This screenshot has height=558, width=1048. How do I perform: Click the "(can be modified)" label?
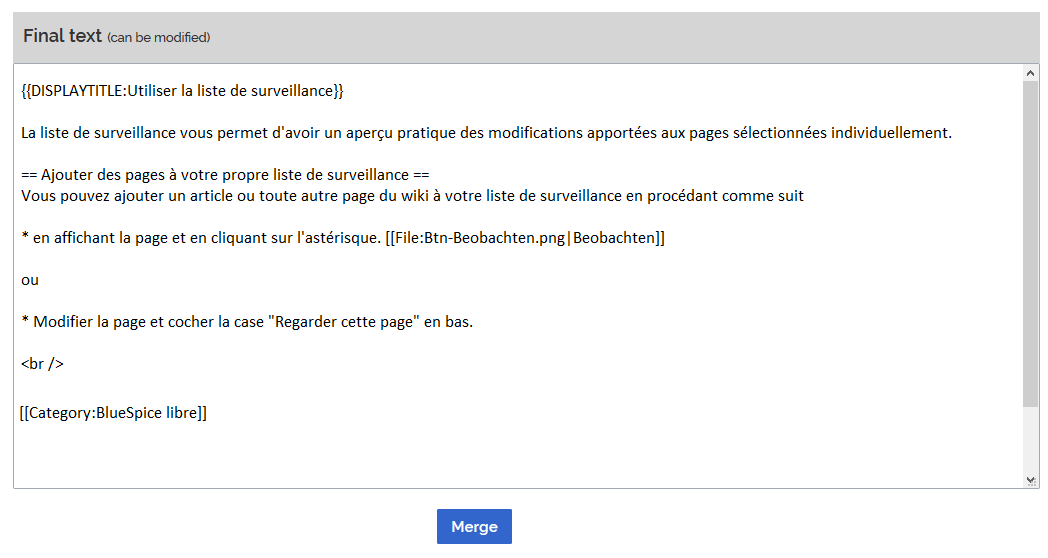pos(158,38)
